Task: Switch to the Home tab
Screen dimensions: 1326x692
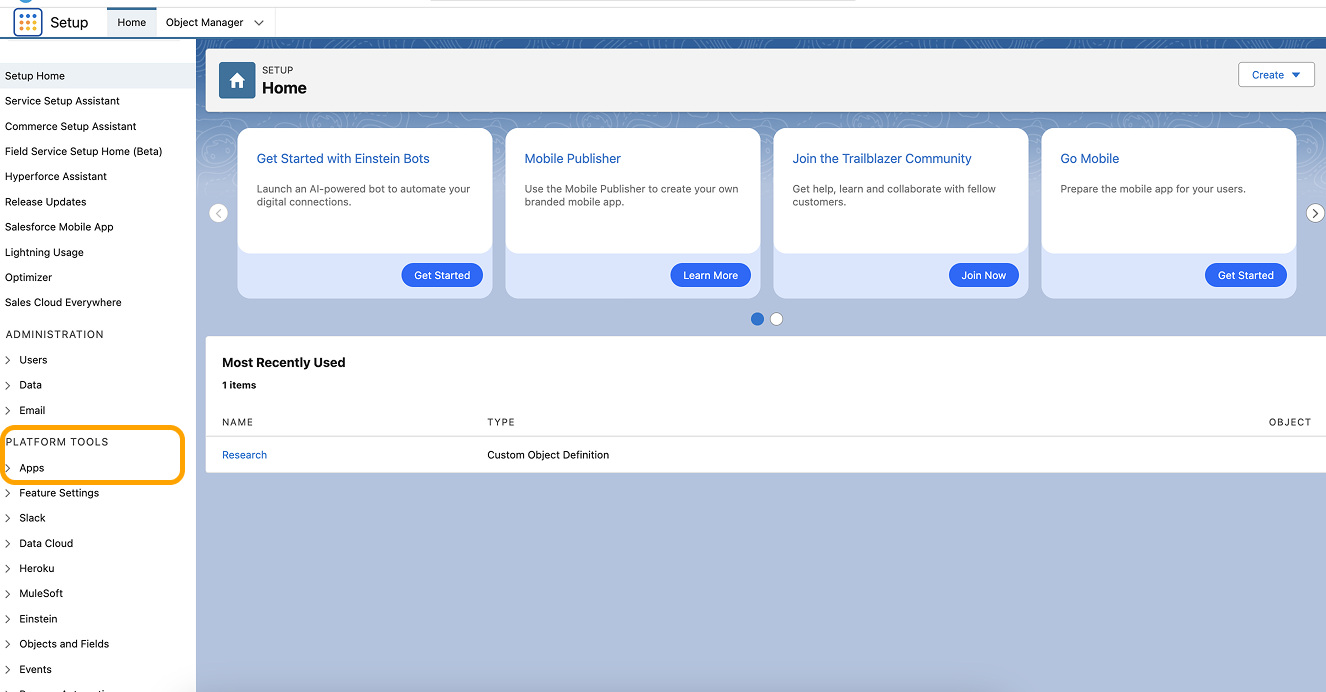Action: 131,23
